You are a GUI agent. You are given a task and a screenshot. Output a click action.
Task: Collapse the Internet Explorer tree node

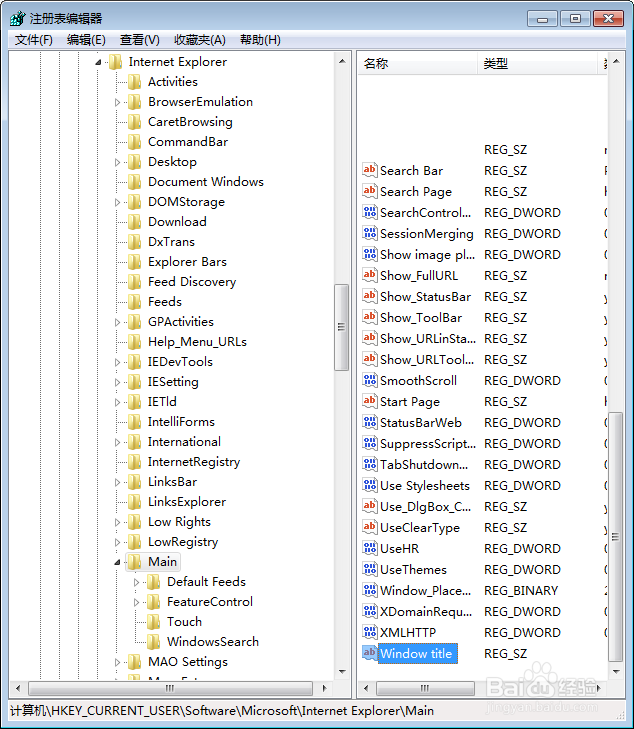tap(98, 62)
